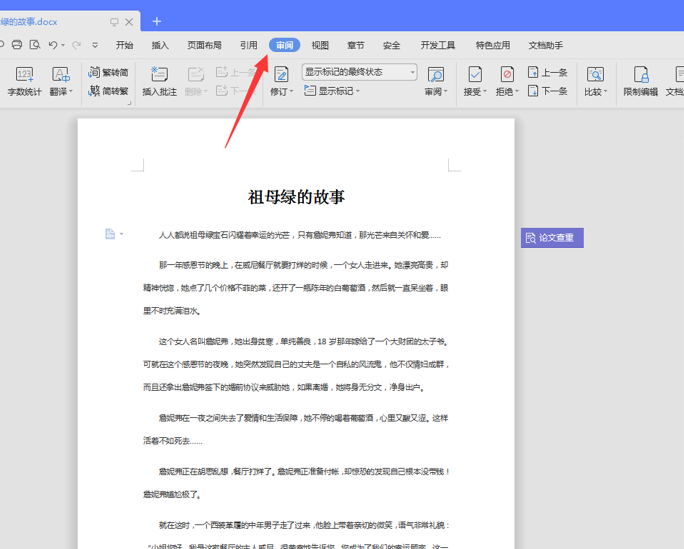Open the 章节 tab
Image resolution: width=684 pixels, height=549 pixels.
(356, 45)
